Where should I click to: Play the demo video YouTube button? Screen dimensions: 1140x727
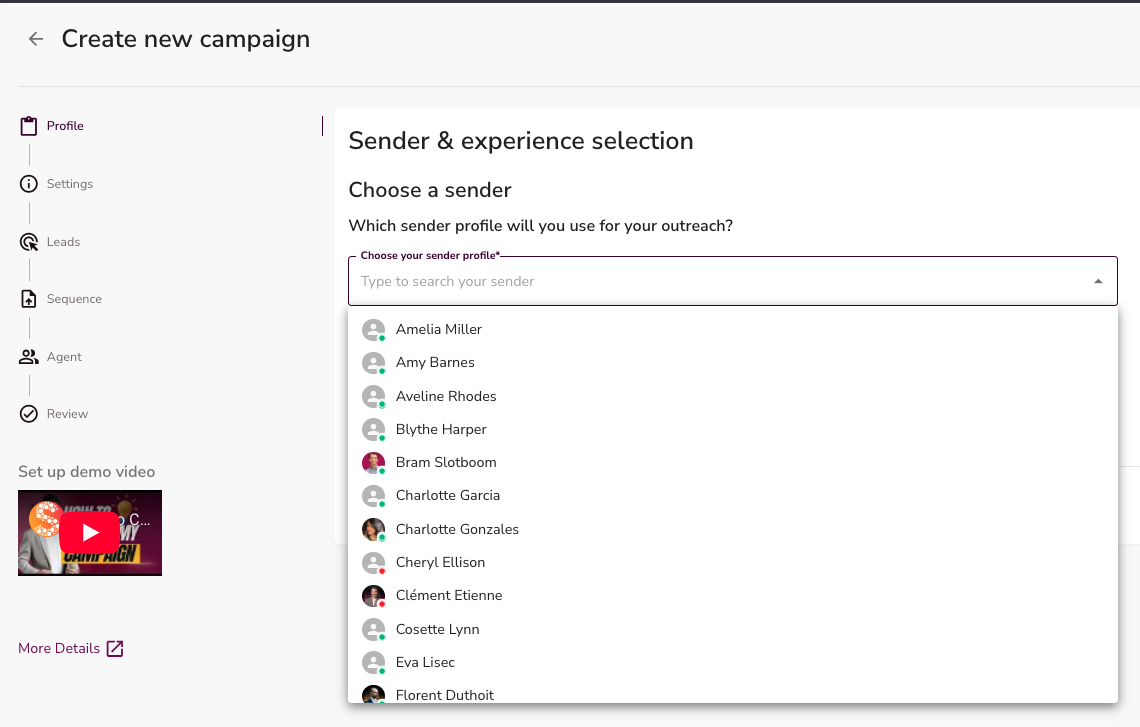(90, 532)
